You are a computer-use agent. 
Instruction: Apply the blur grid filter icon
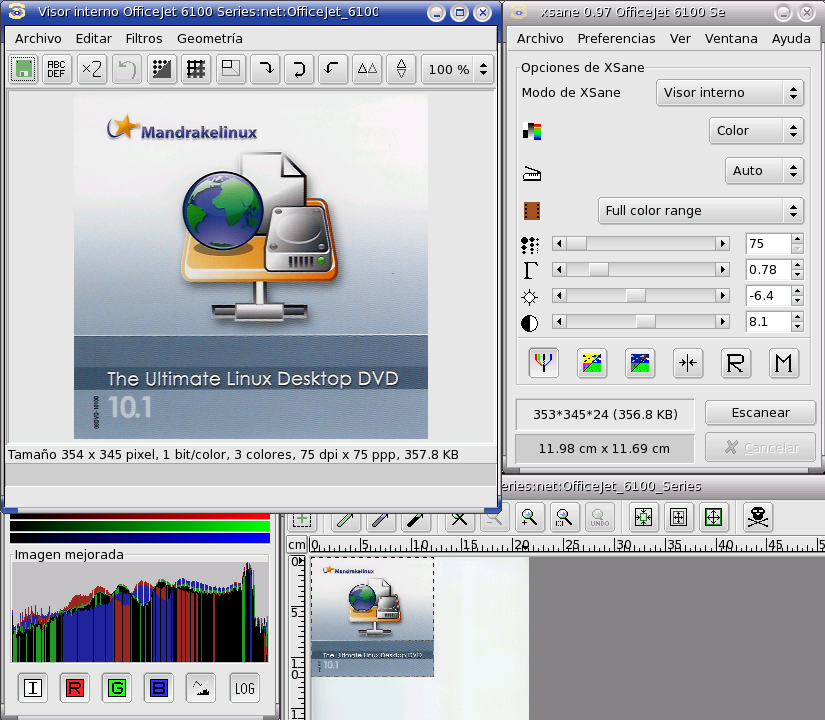click(x=196, y=69)
